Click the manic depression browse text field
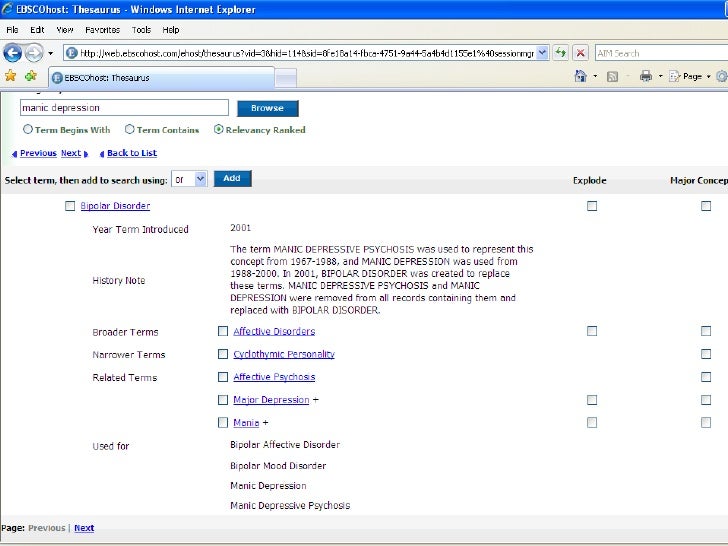 [124, 108]
